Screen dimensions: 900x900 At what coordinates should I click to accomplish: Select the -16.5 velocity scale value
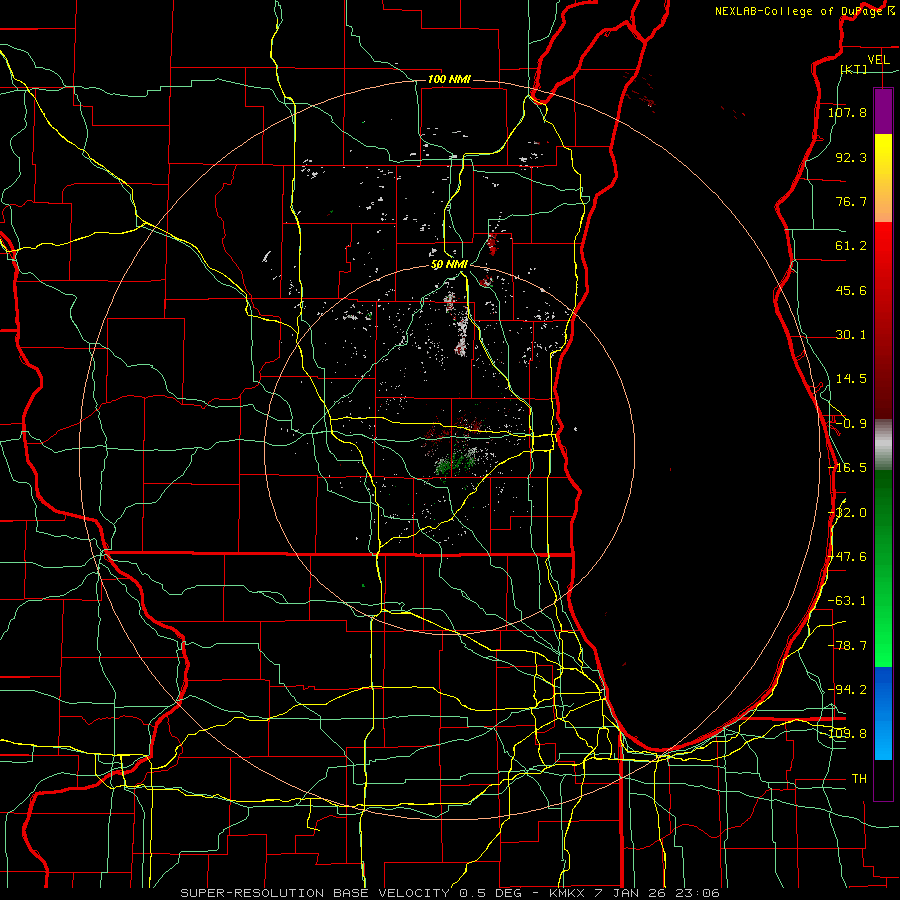click(847, 468)
